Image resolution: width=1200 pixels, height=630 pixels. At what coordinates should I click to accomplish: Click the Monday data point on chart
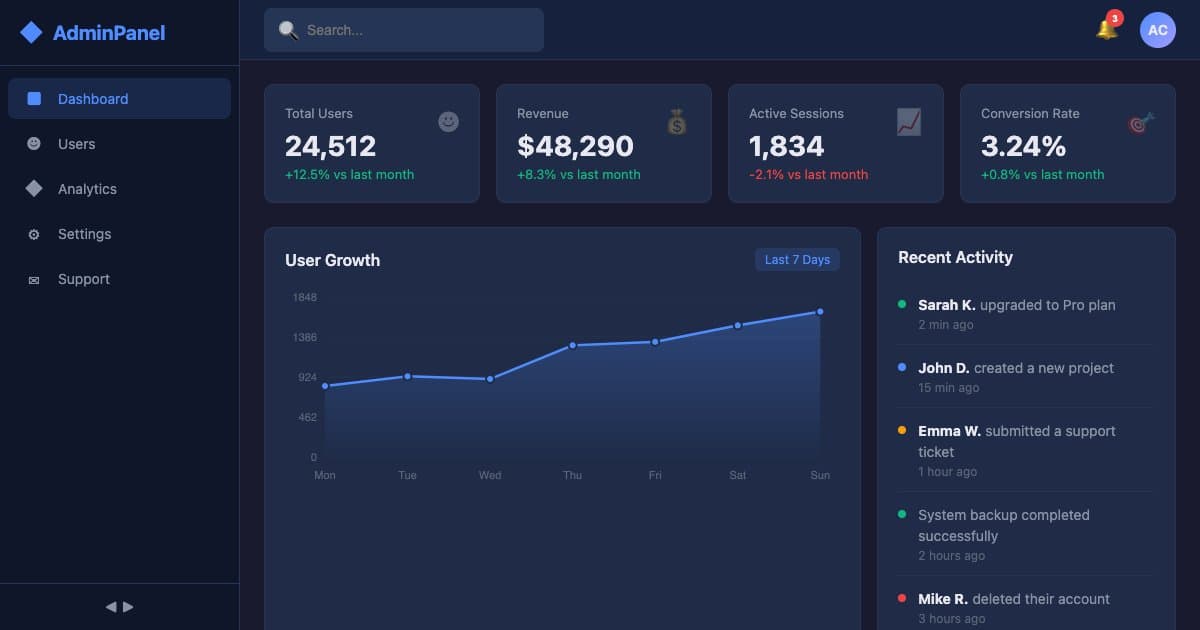point(325,386)
